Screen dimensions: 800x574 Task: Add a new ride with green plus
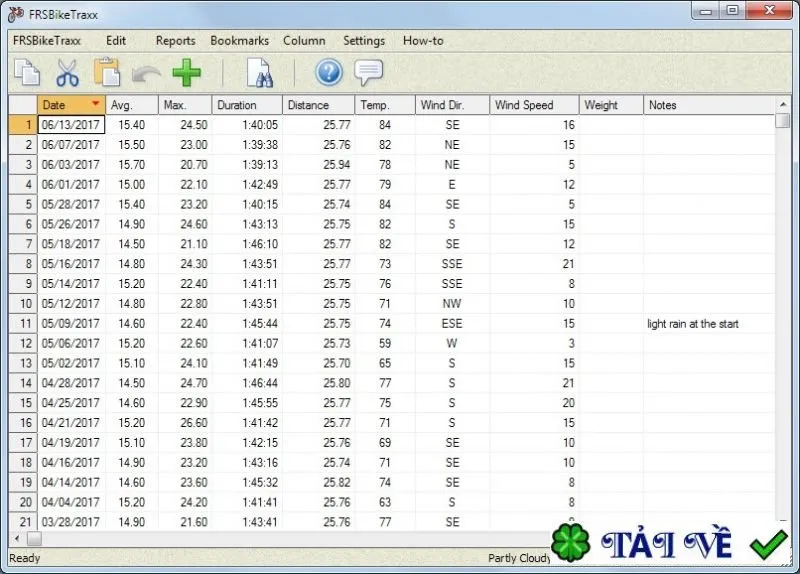point(187,72)
